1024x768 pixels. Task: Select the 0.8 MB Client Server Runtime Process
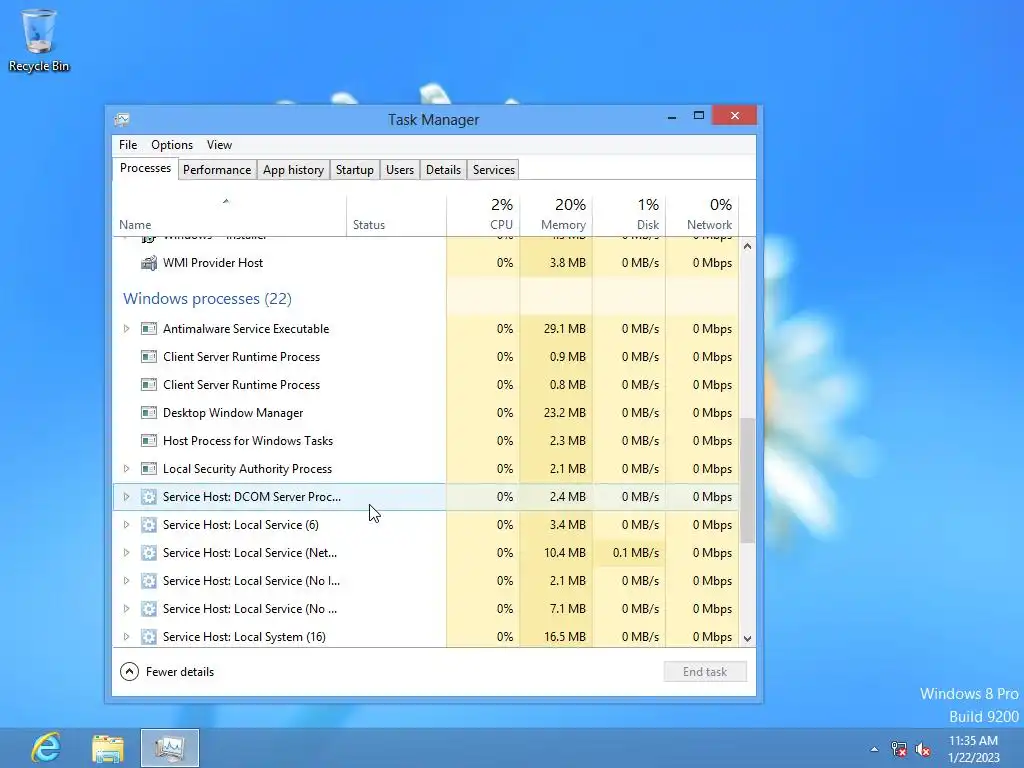tap(426, 385)
